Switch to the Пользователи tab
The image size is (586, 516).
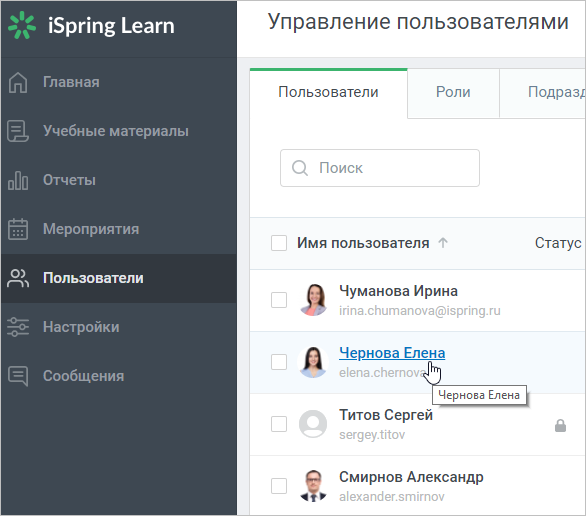pos(328,92)
